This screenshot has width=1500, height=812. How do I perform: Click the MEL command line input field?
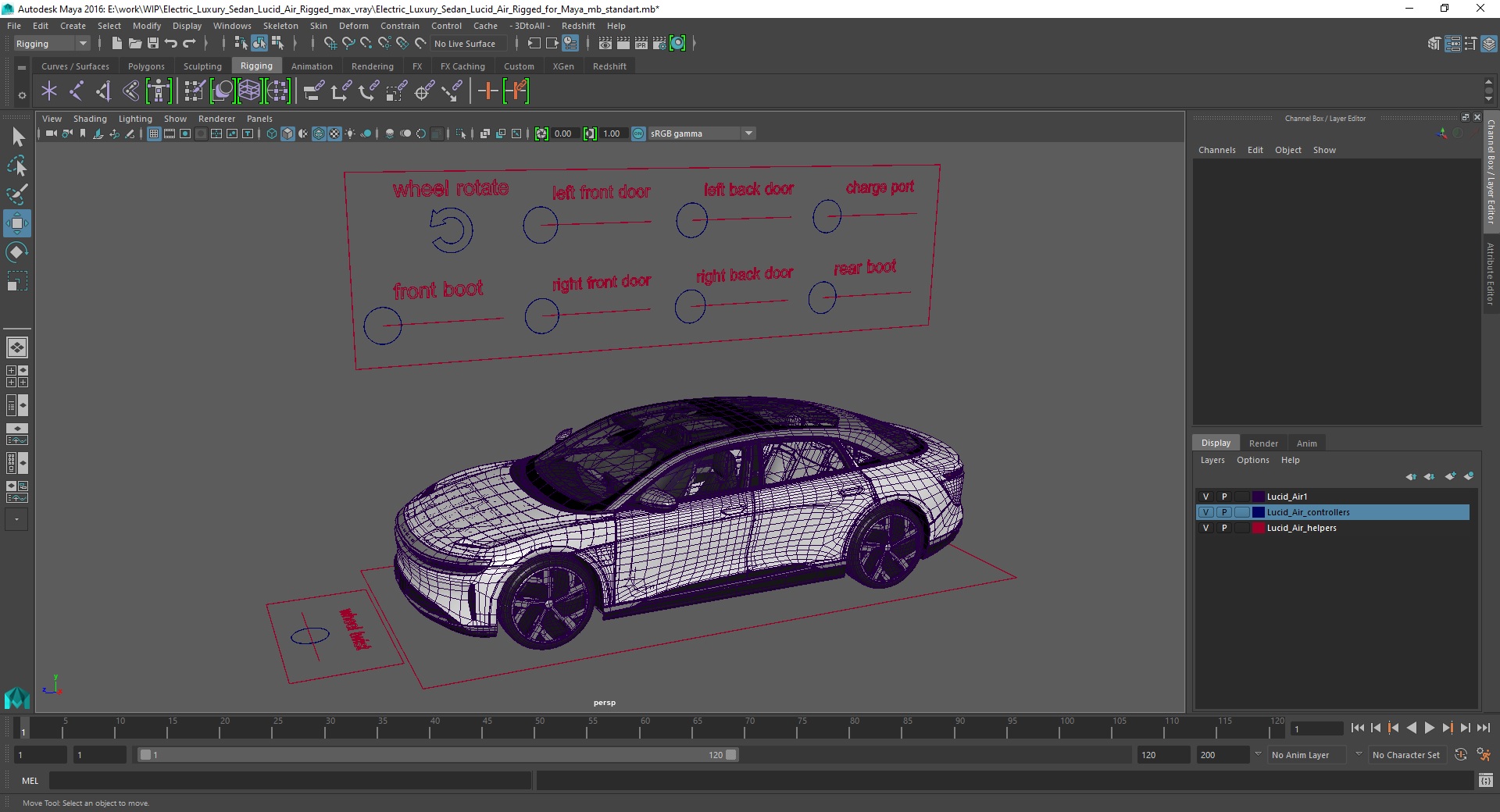pos(290,780)
